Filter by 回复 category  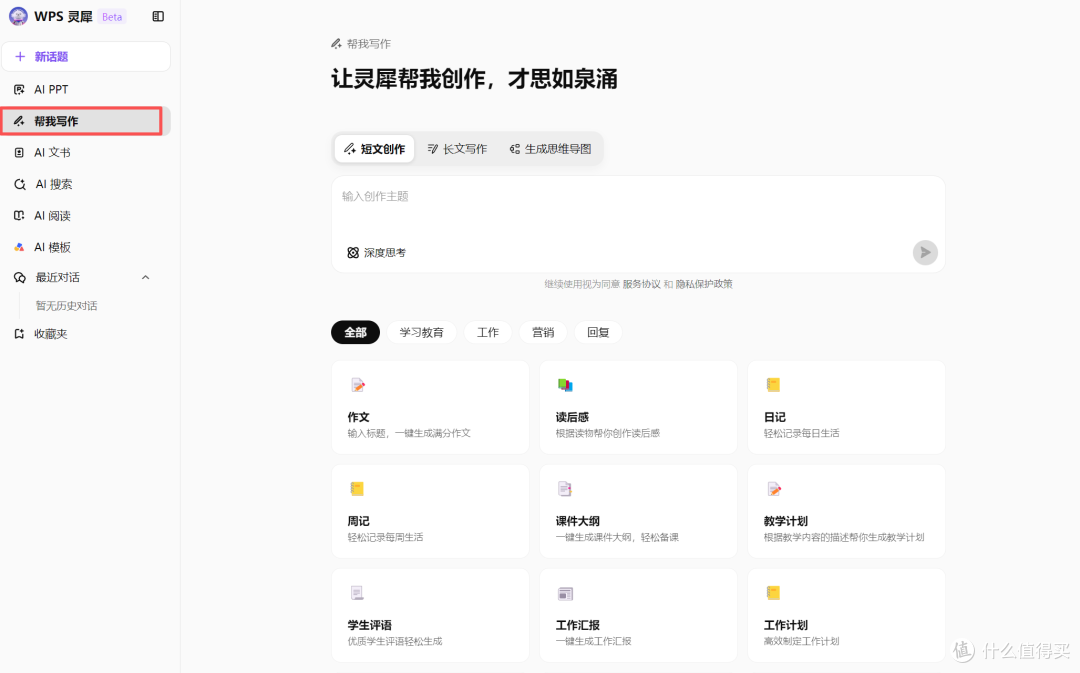[x=598, y=333]
